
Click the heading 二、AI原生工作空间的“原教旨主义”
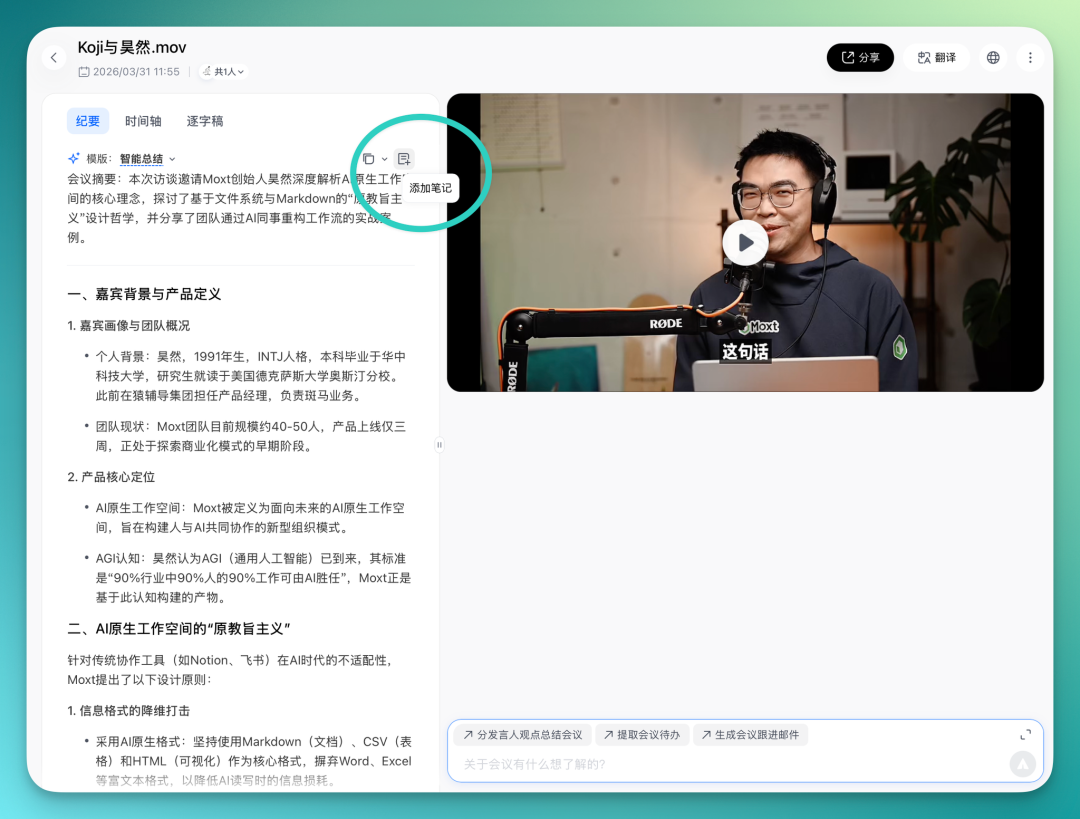178,629
